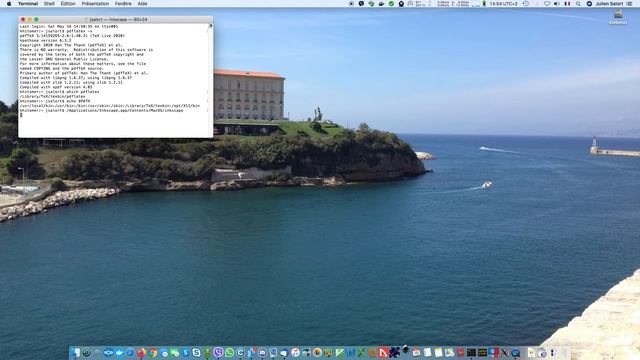Open iTunes from the Dock
Viewport: 640px width, 360px height.
tap(295, 352)
